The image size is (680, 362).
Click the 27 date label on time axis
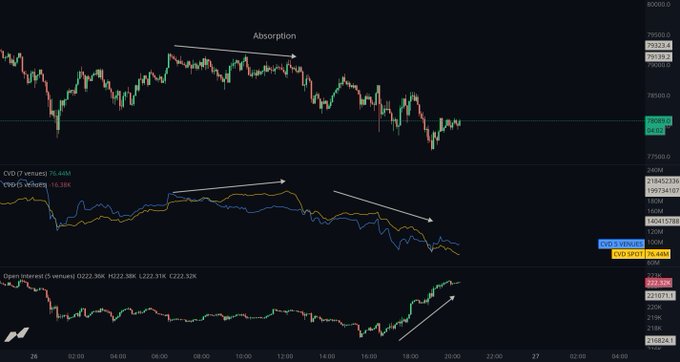click(x=536, y=356)
